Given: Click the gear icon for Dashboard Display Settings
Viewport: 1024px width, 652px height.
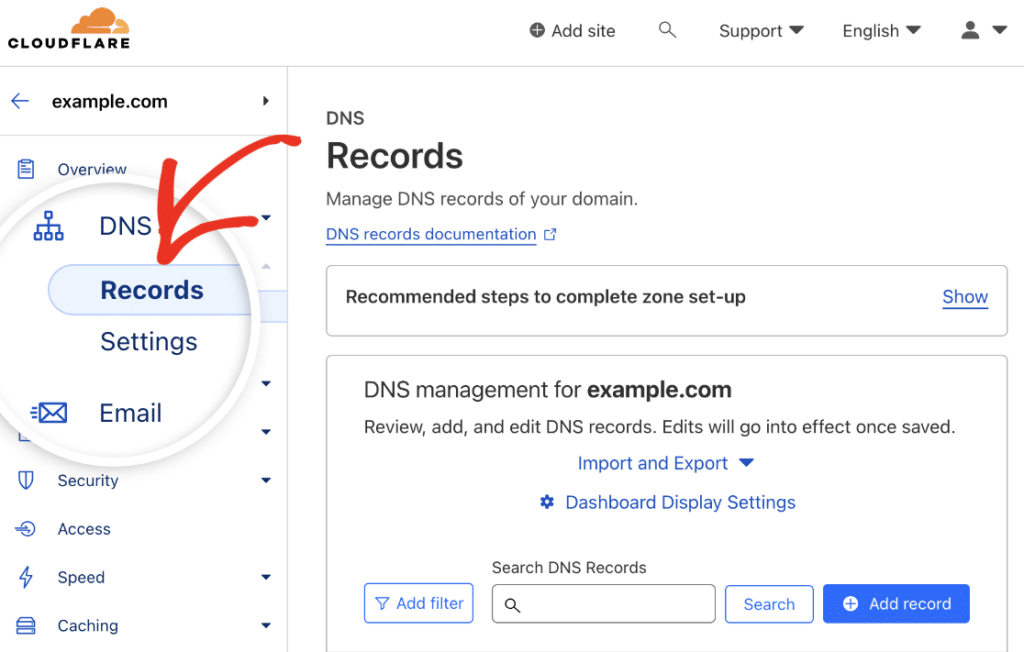Looking at the screenshot, I should coord(547,502).
